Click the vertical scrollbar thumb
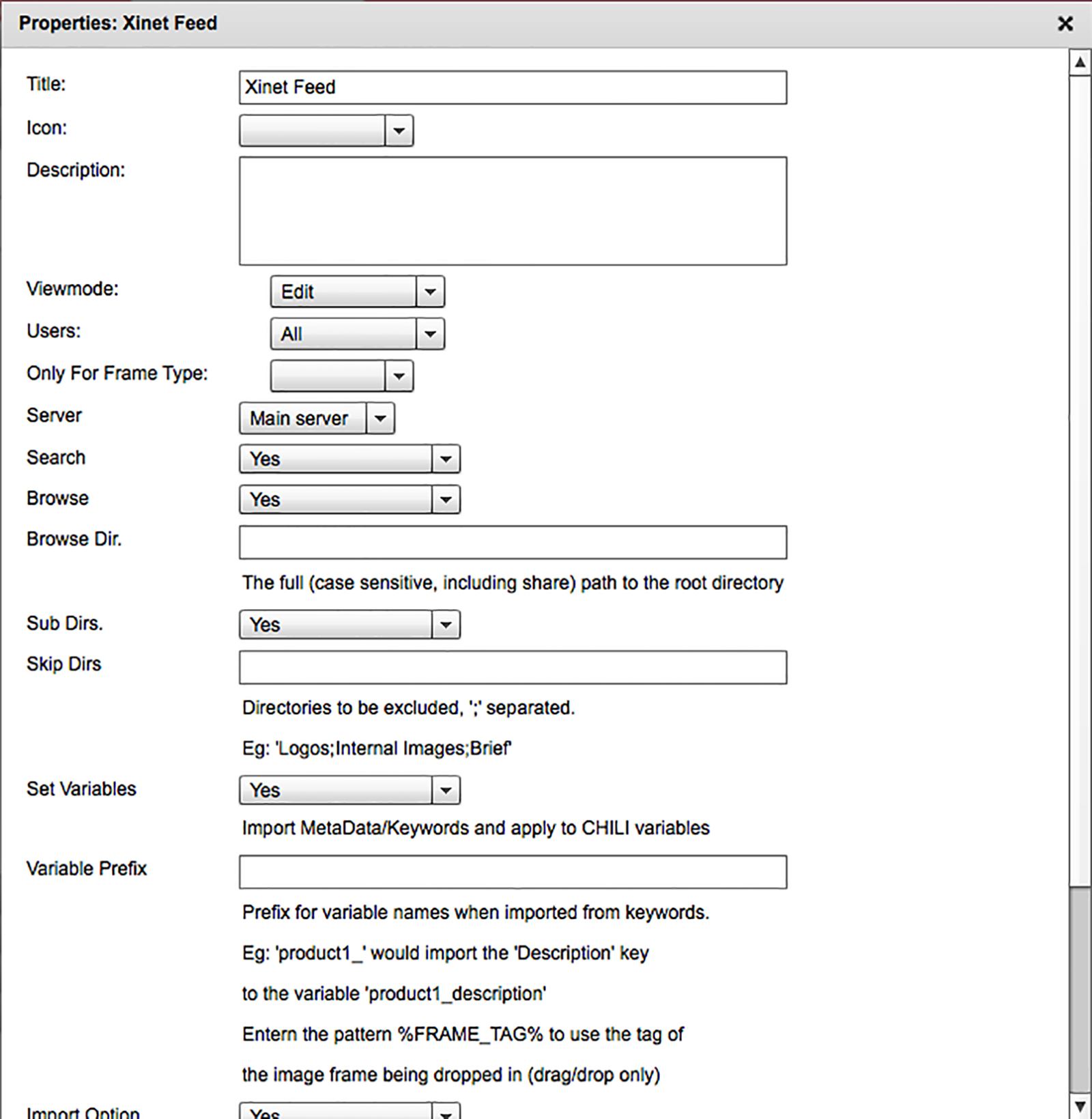 coord(1080,989)
